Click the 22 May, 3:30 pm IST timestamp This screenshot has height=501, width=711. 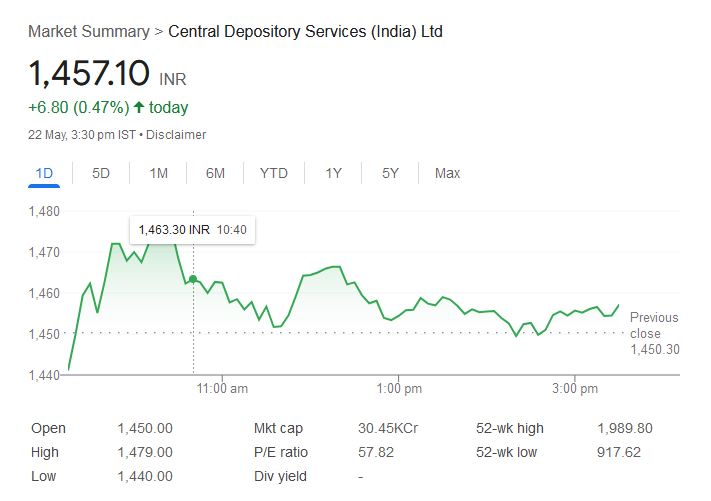82,135
